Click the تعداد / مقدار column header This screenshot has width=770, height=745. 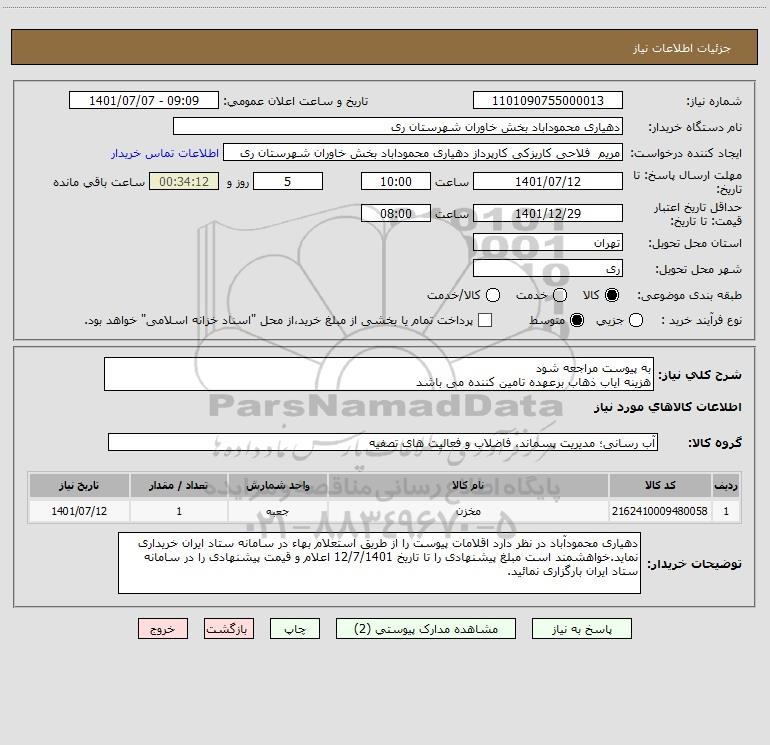click(179, 485)
